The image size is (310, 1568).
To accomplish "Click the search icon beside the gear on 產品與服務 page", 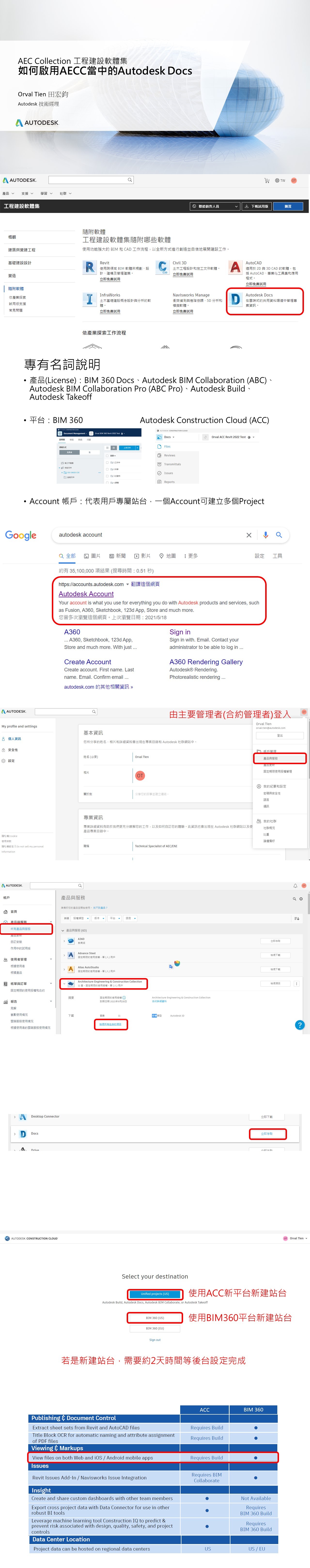I will pos(294,898).
